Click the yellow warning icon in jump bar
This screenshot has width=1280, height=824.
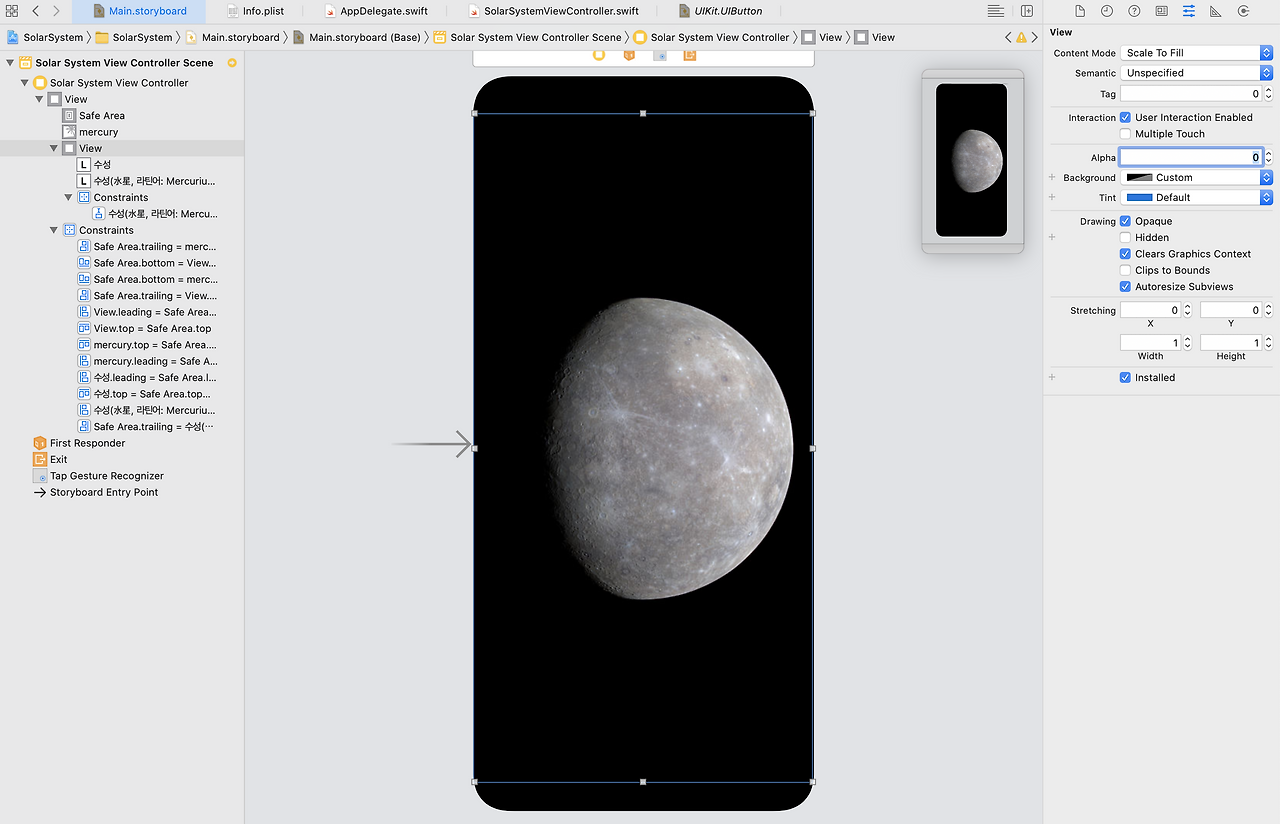(x=1021, y=37)
